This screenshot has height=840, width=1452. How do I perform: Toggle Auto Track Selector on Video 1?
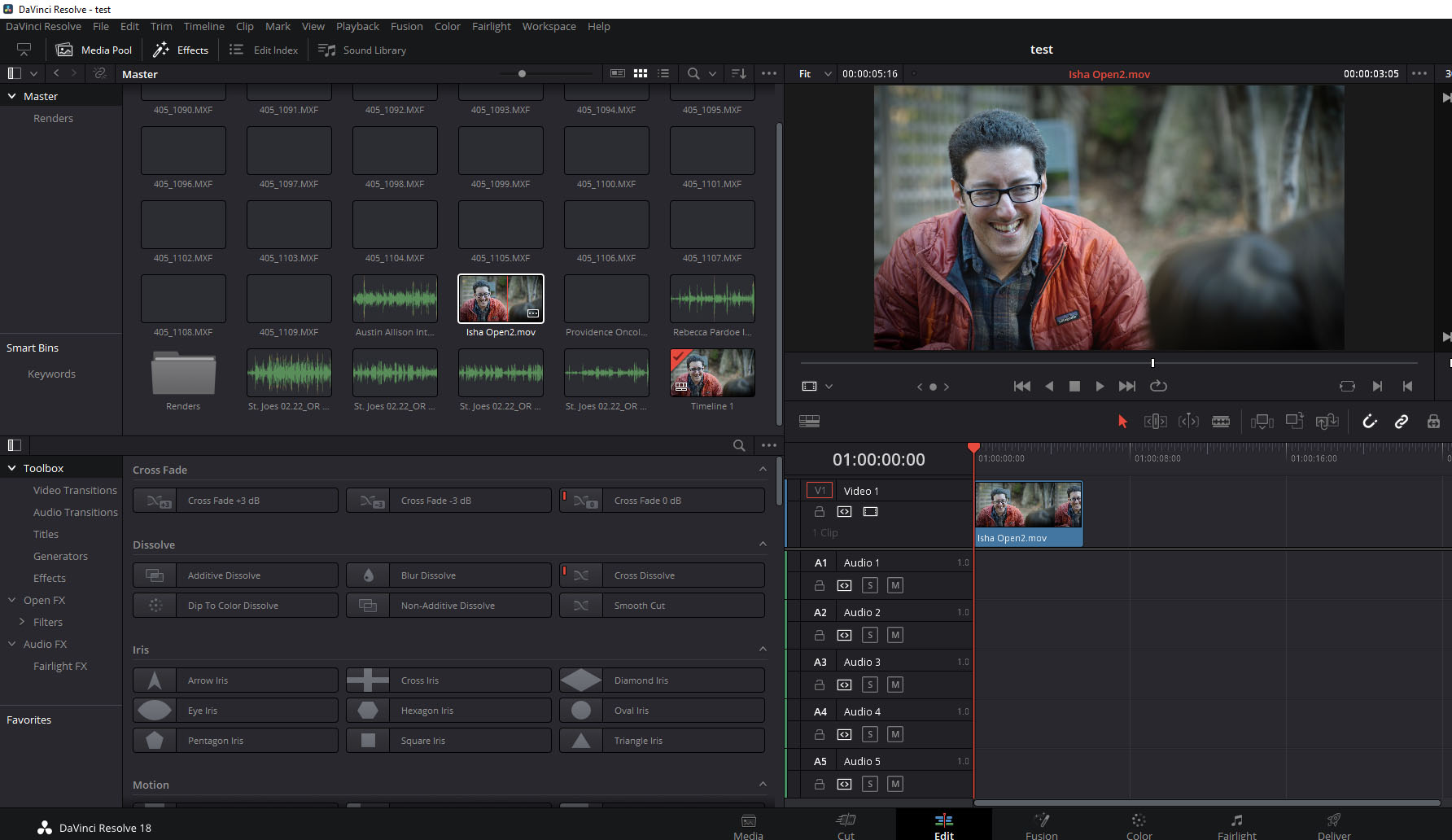pyautogui.click(x=845, y=511)
